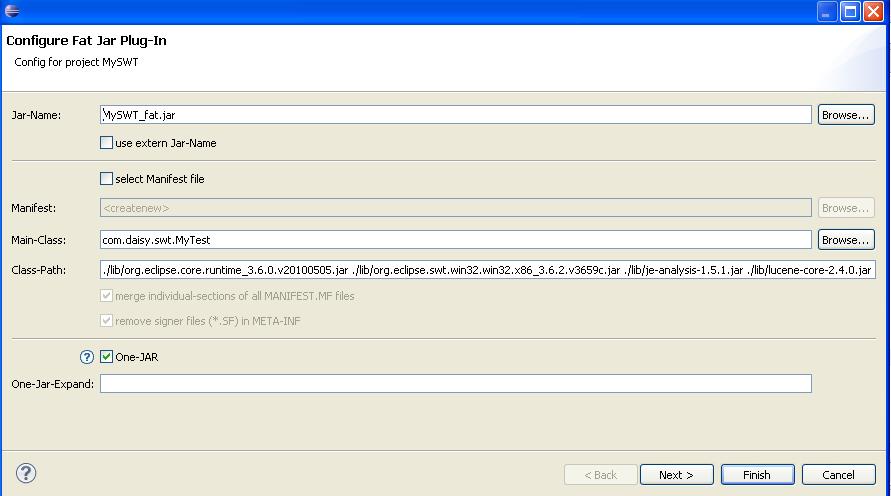Click the One-Jar-Expand: label

point(53,384)
